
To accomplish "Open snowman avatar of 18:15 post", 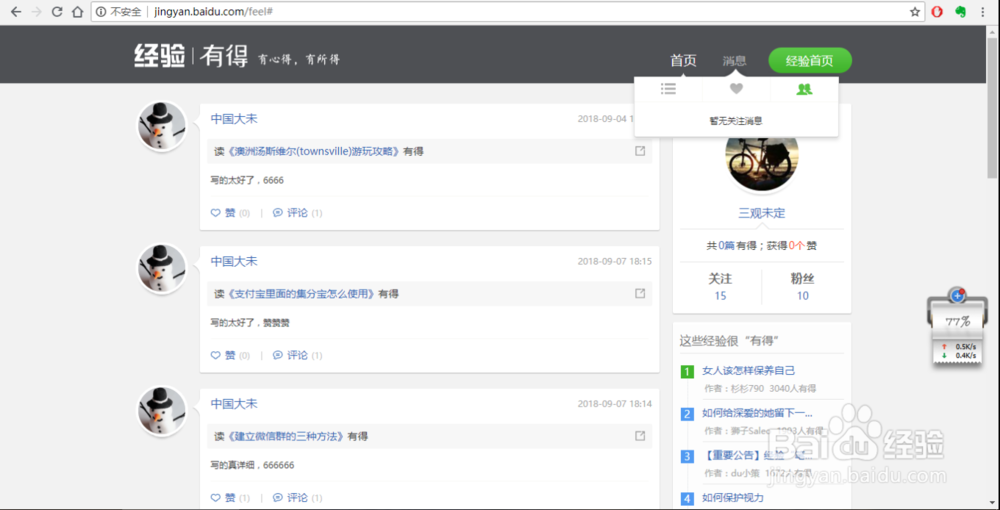I will 162,268.
